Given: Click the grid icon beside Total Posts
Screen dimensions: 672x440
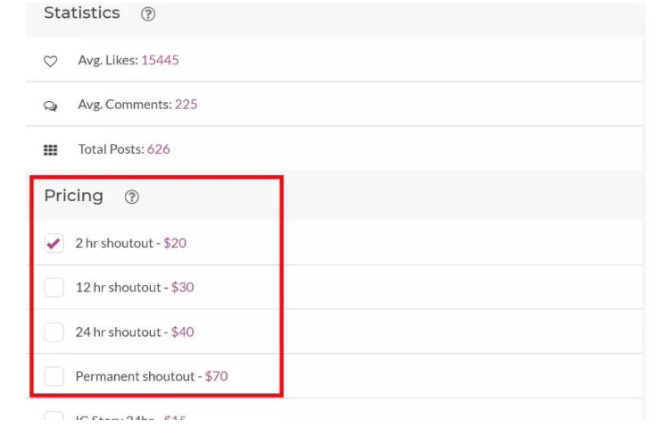Looking at the screenshot, I should click(x=51, y=150).
